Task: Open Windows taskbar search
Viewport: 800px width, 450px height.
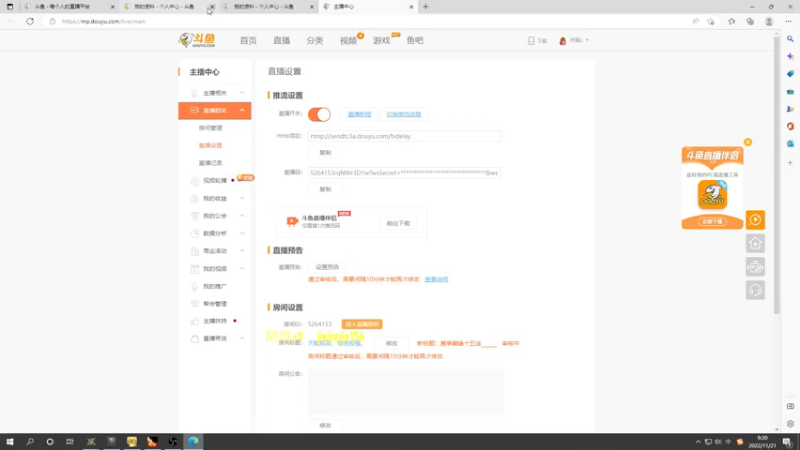Action: click(x=30, y=442)
